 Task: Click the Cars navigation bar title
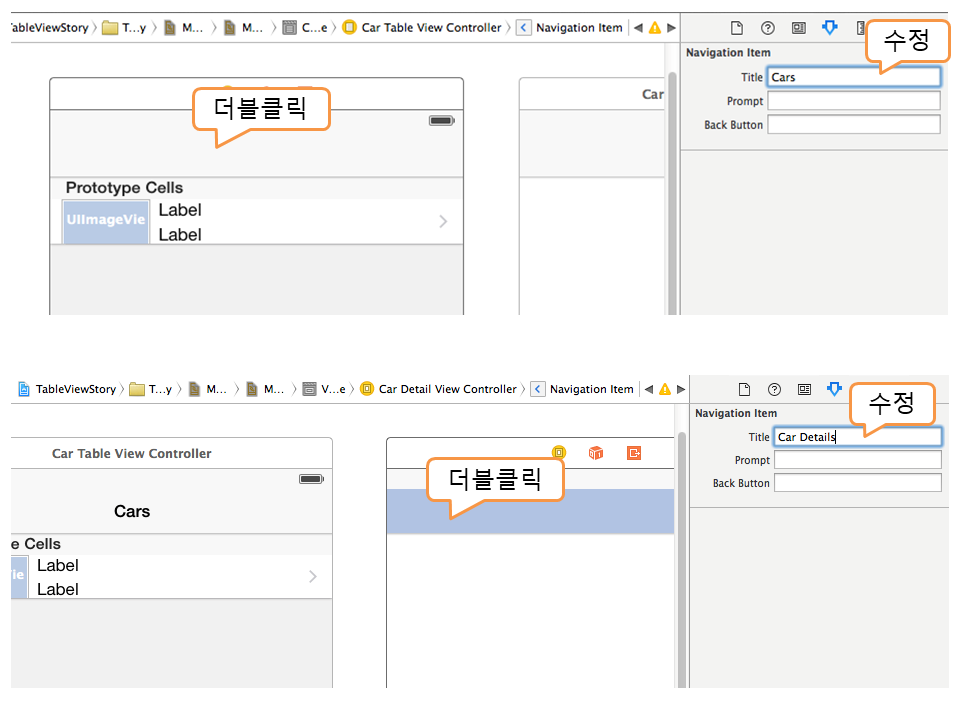pos(132,511)
